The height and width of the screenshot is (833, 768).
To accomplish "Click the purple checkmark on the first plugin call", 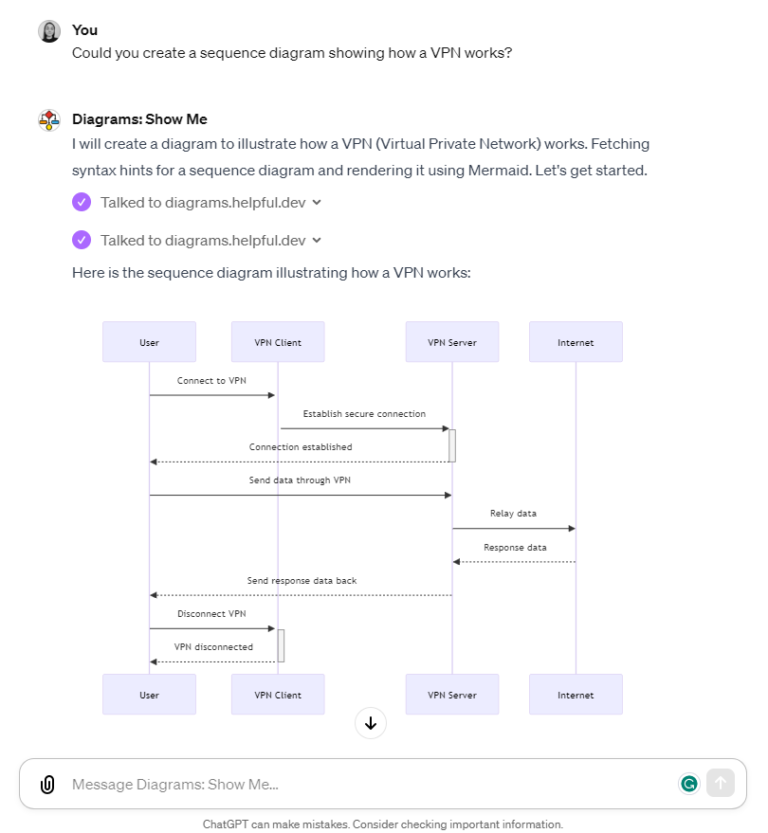I will [x=82, y=202].
